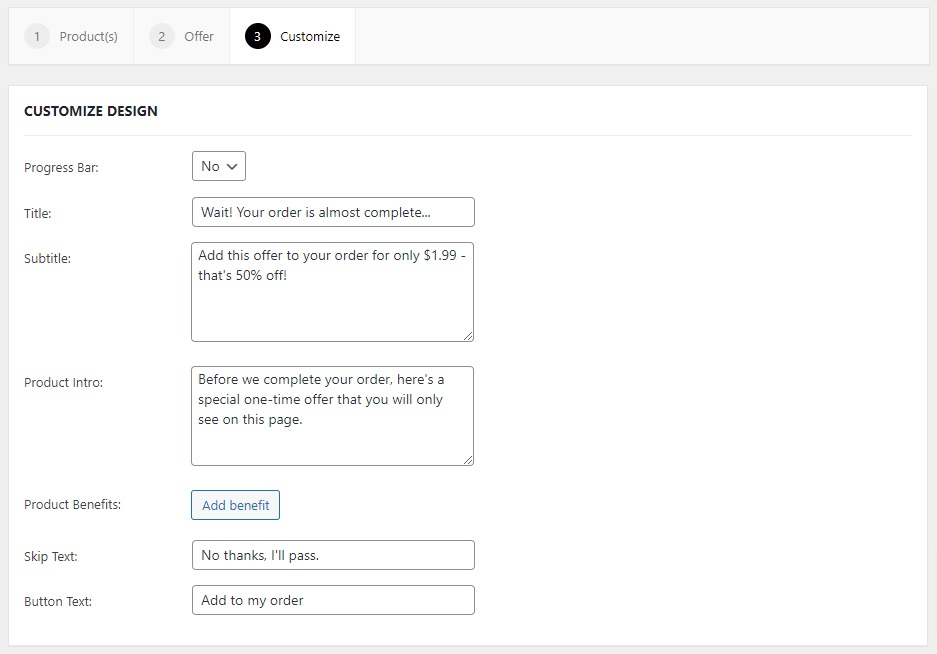Click the resize grip on Product Intro textarea
This screenshot has width=937, height=654.
(468, 458)
